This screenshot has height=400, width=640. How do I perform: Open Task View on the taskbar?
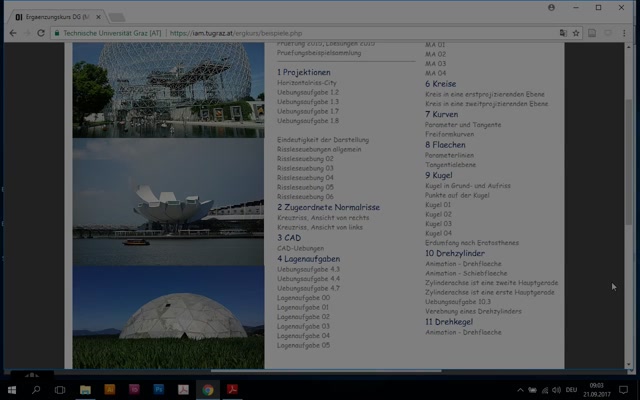click(60, 389)
